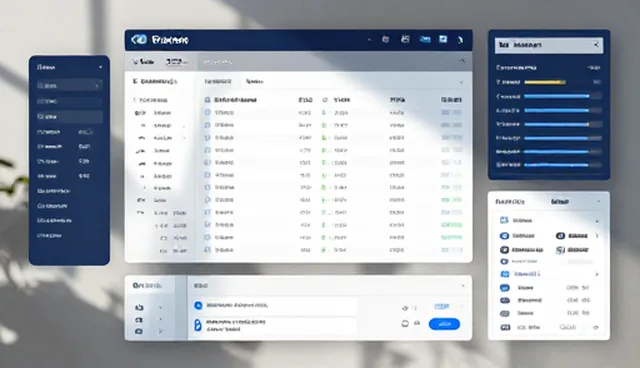
Task: Click the blue B-shaped icon on the bottom panel's second row
Action: click(198, 325)
